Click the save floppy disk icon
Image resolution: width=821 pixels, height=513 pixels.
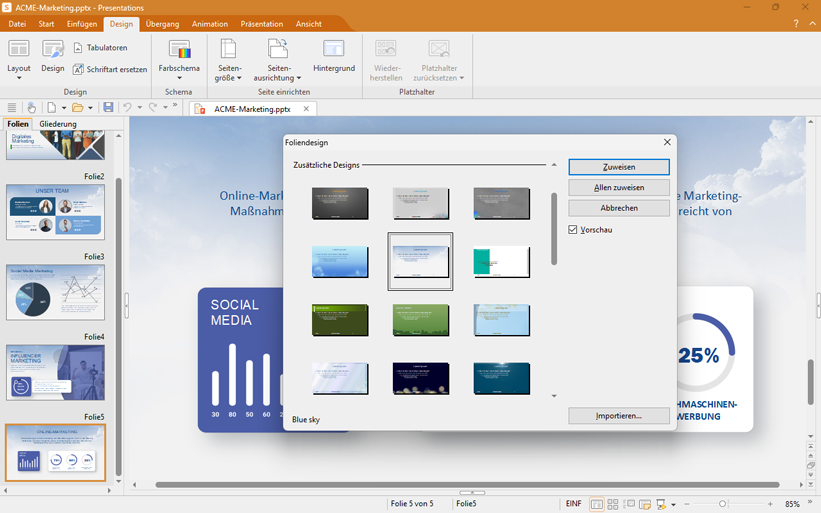click(108, 107)
